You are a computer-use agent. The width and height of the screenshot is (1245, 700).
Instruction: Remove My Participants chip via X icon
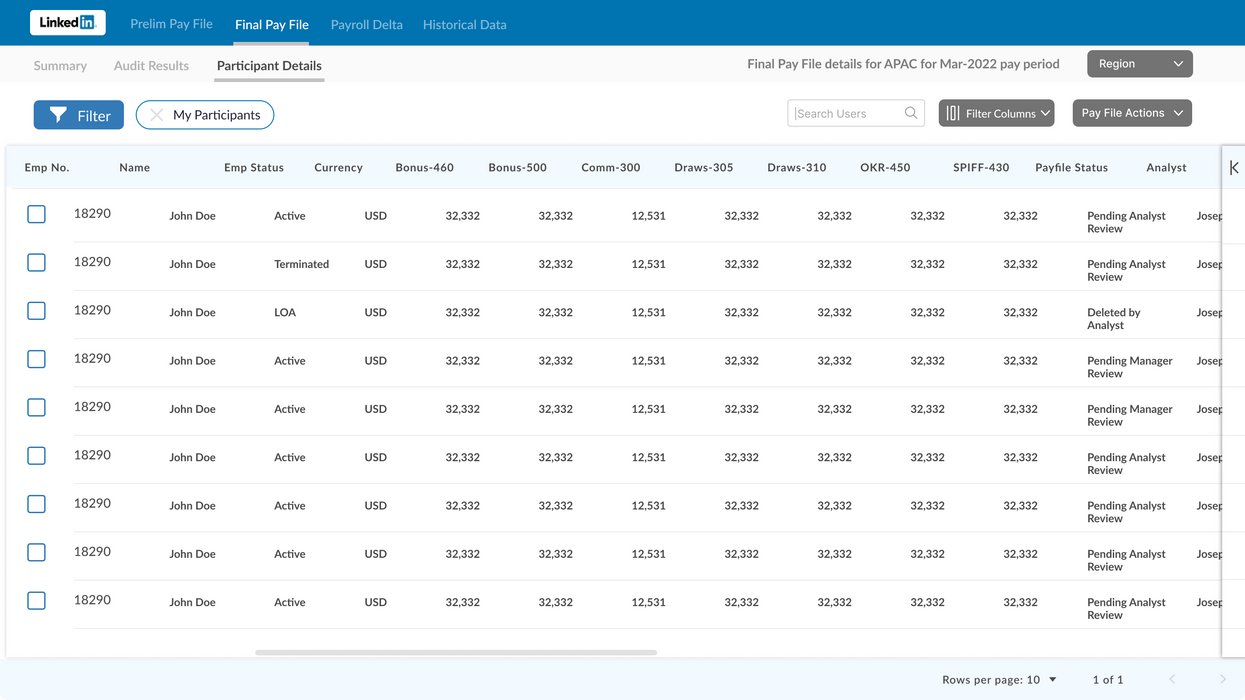pos(156,115)
